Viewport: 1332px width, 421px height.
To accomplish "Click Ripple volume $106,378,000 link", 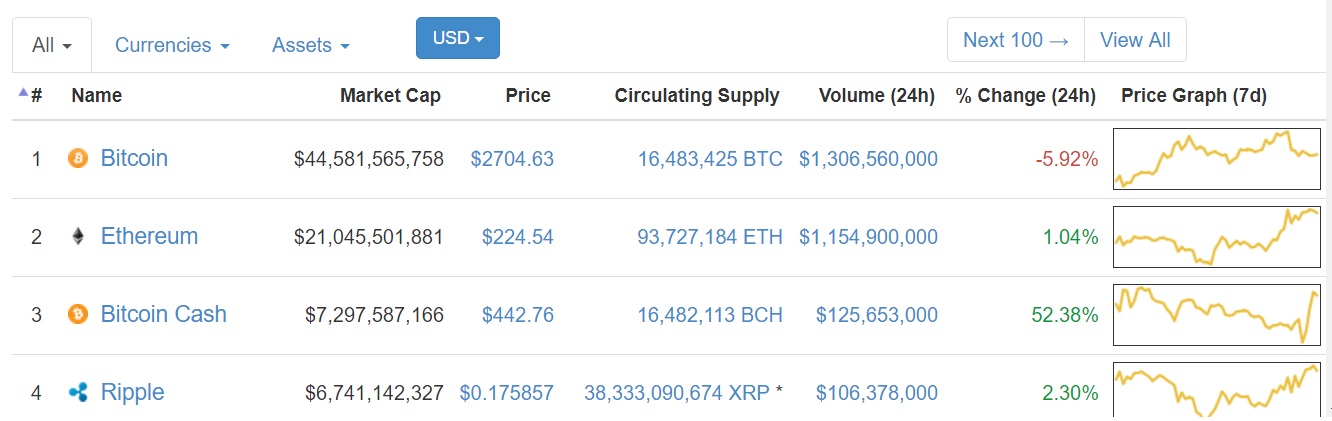I will (x=877, y=393).
